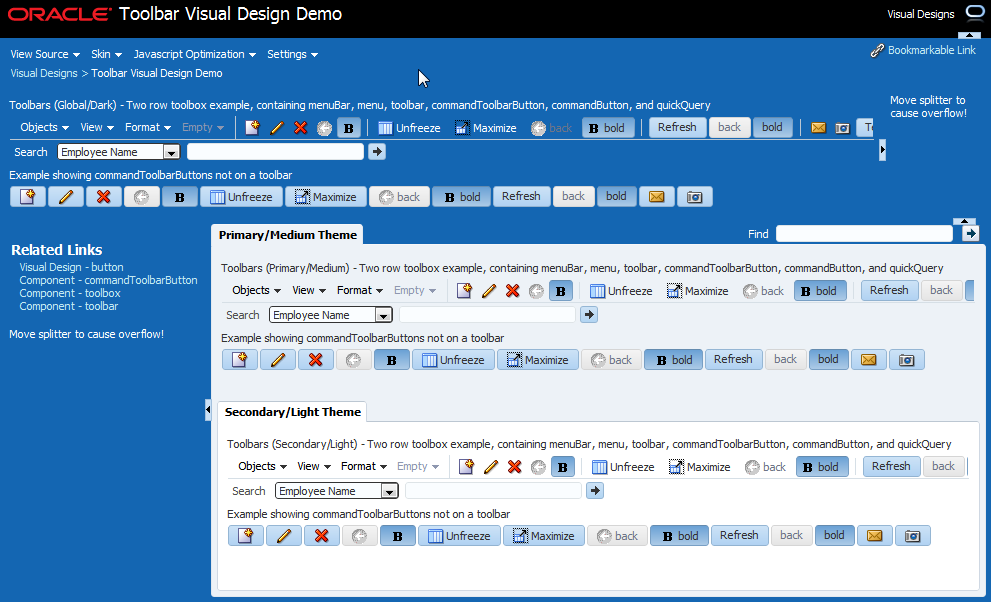Click the pencil edit icon in Global/Dark toolbar

[x=276, y=128]
